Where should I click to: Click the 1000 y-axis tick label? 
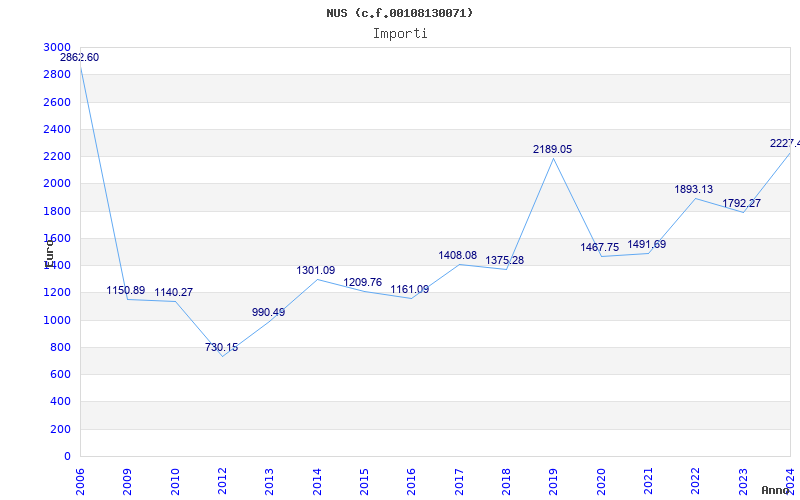point(57,320)
